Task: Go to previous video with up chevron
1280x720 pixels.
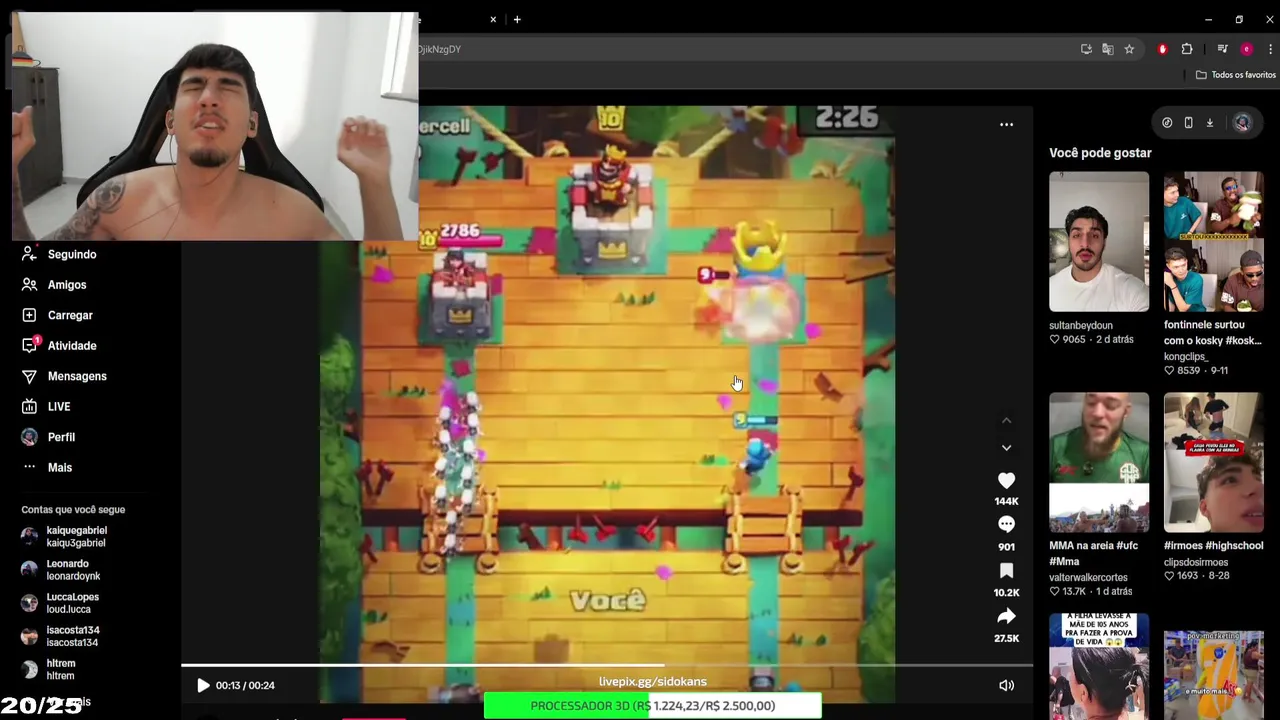Action: coord(1006,421)
